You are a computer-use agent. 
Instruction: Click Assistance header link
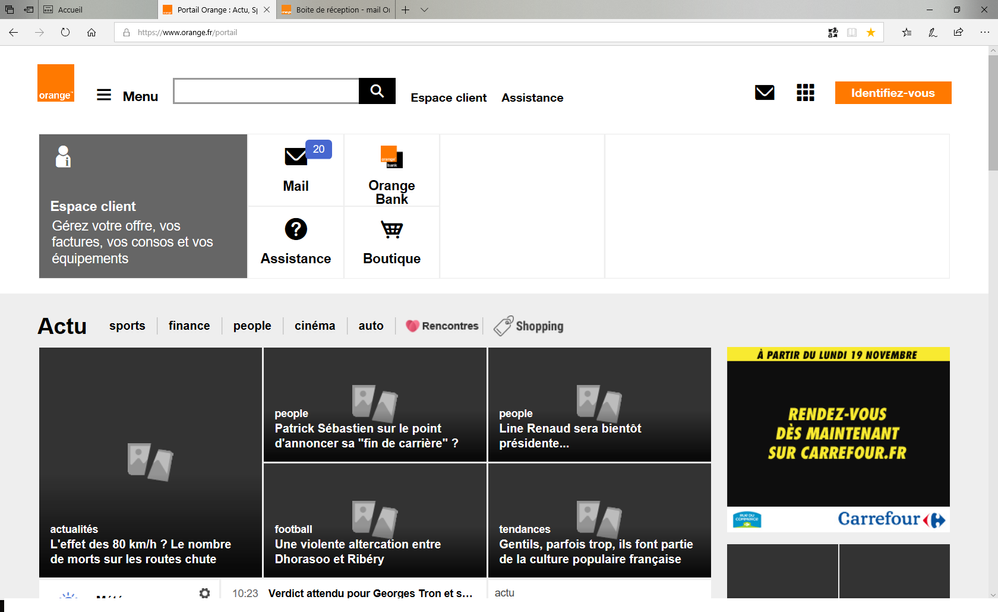pos(532,98)
